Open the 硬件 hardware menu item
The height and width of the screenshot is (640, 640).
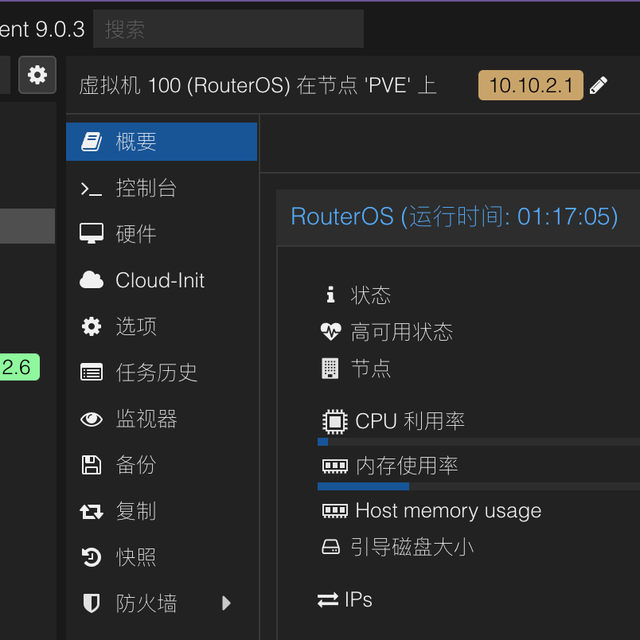[x=161, y=234]
